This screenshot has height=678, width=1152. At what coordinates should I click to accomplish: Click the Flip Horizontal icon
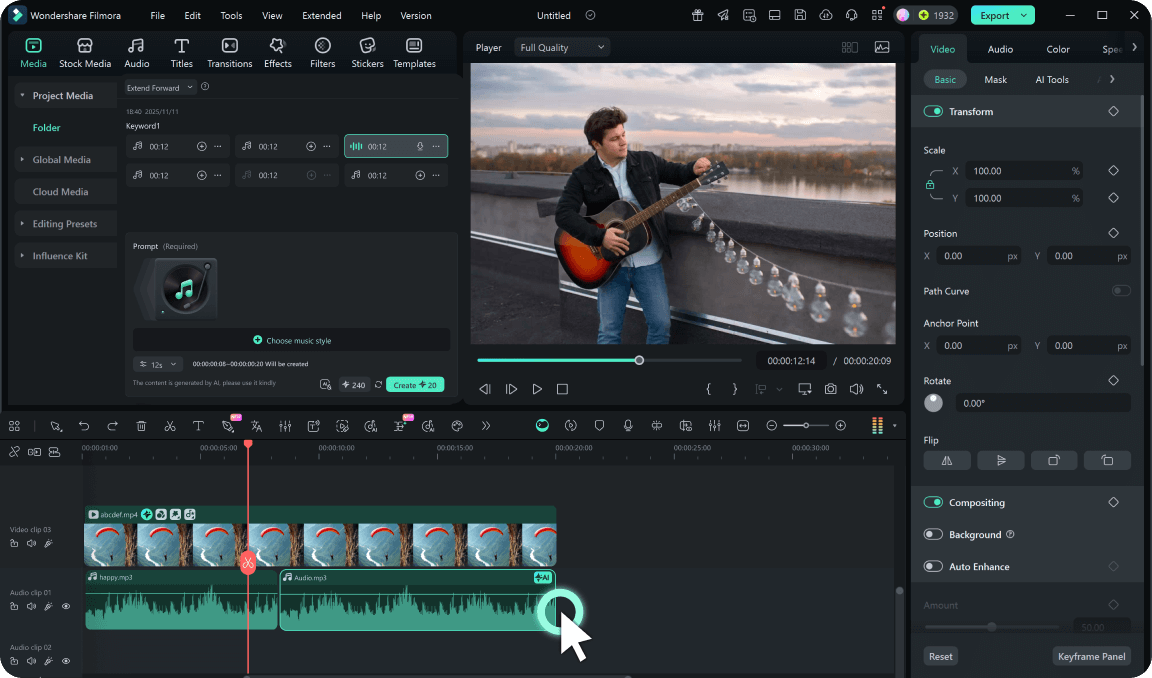tap(947, 461)
